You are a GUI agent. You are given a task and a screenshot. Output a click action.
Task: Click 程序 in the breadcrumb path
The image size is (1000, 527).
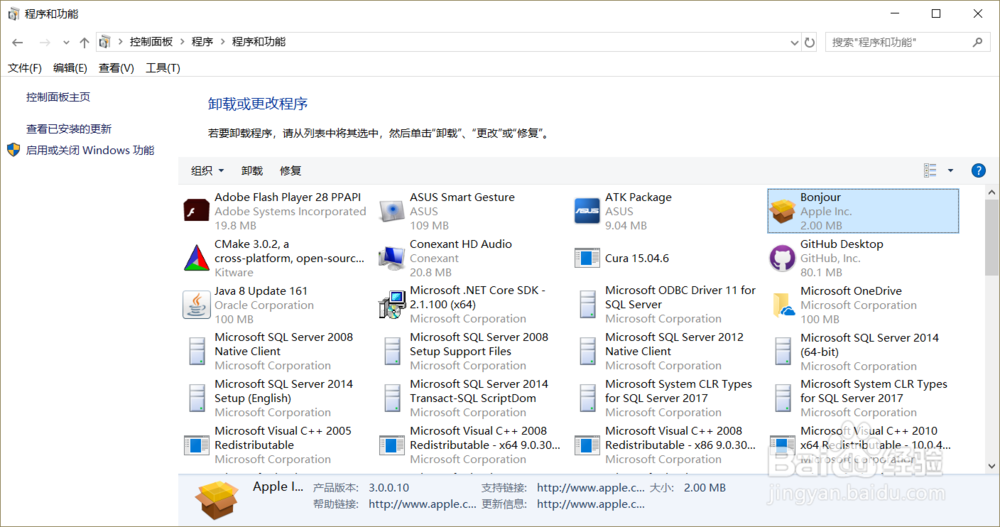[x=202, y=42]
